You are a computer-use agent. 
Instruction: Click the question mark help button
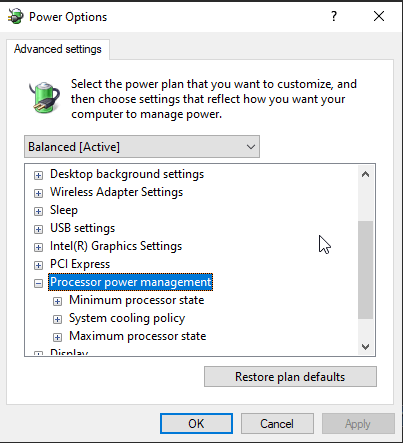point(334,16)
